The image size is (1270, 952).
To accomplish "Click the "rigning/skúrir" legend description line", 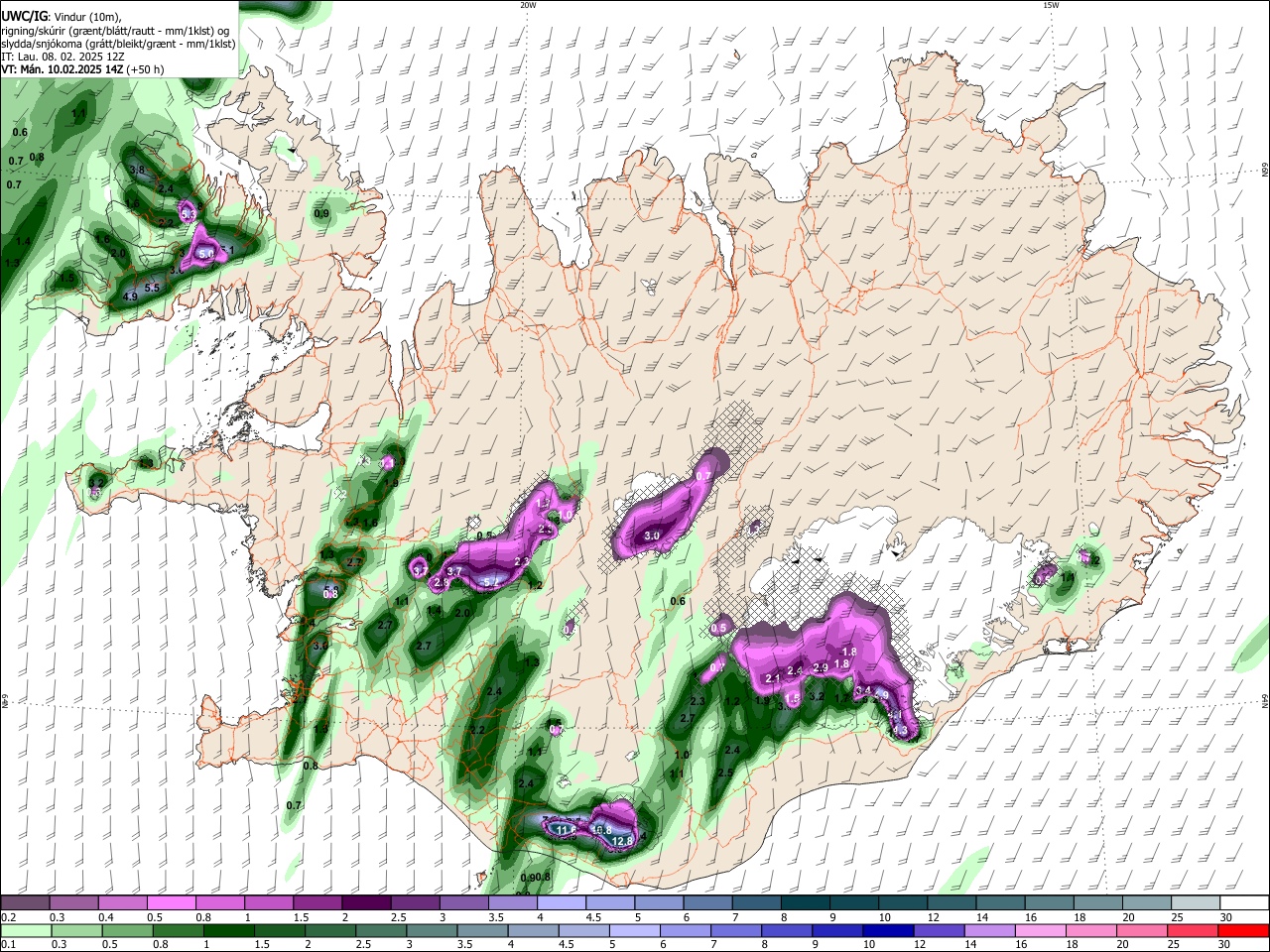I will [116, 30].
